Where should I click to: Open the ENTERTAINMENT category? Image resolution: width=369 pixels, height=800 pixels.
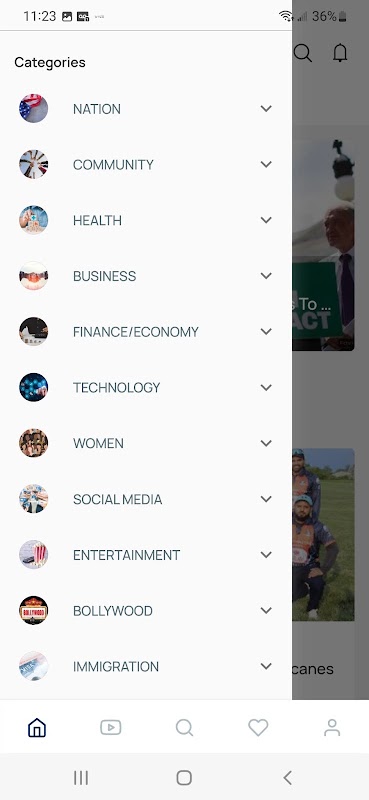coord(146,555)
